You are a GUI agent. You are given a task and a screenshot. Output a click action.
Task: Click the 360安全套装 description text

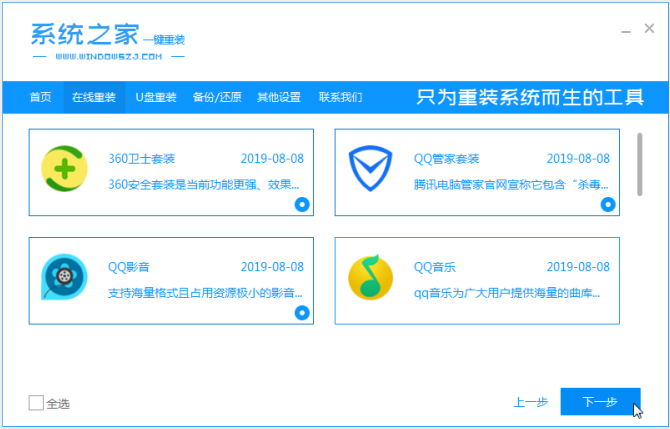pyautogui.click(x=203, y=185)
